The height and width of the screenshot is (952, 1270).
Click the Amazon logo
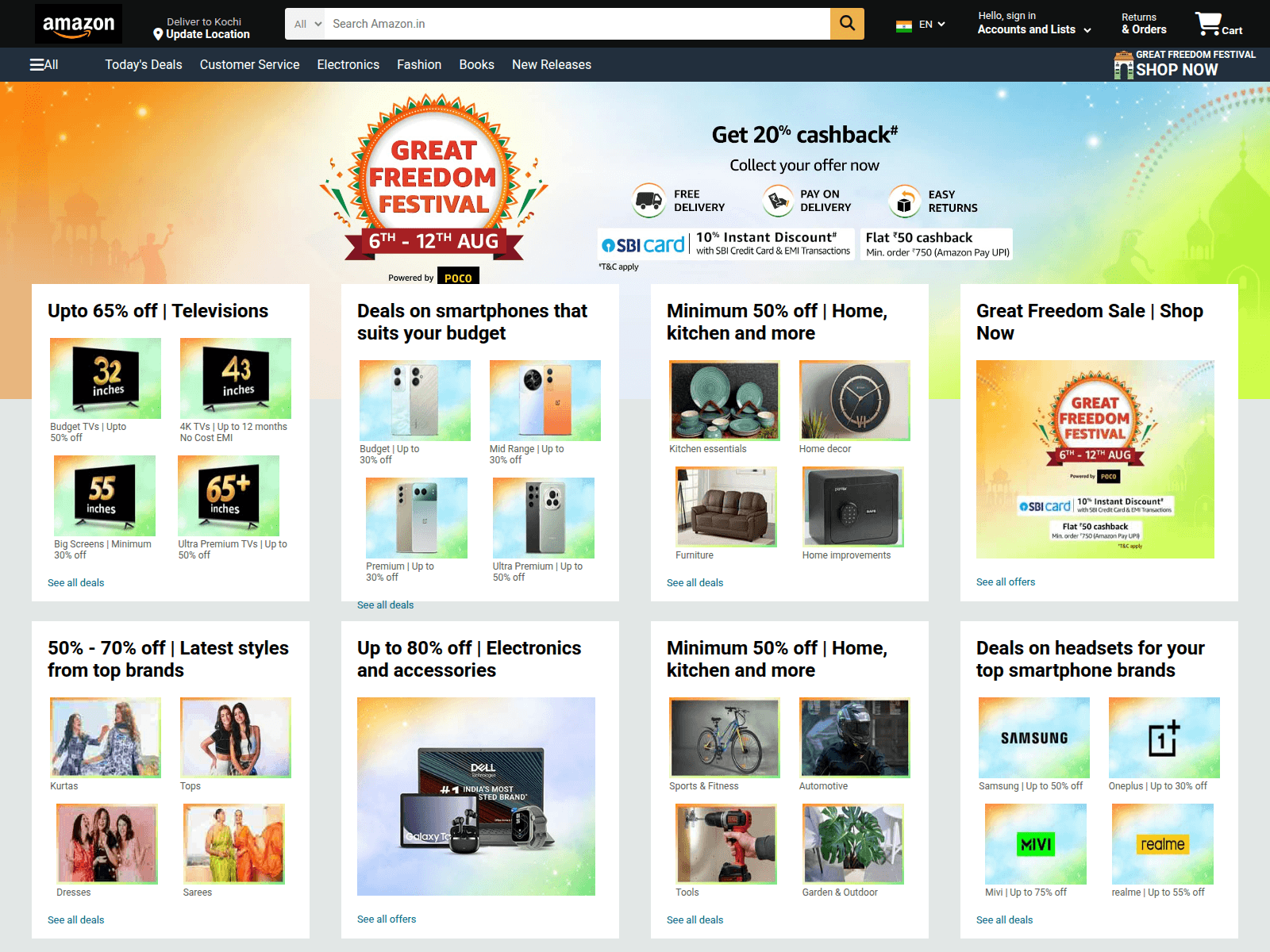tap(79, 24)
